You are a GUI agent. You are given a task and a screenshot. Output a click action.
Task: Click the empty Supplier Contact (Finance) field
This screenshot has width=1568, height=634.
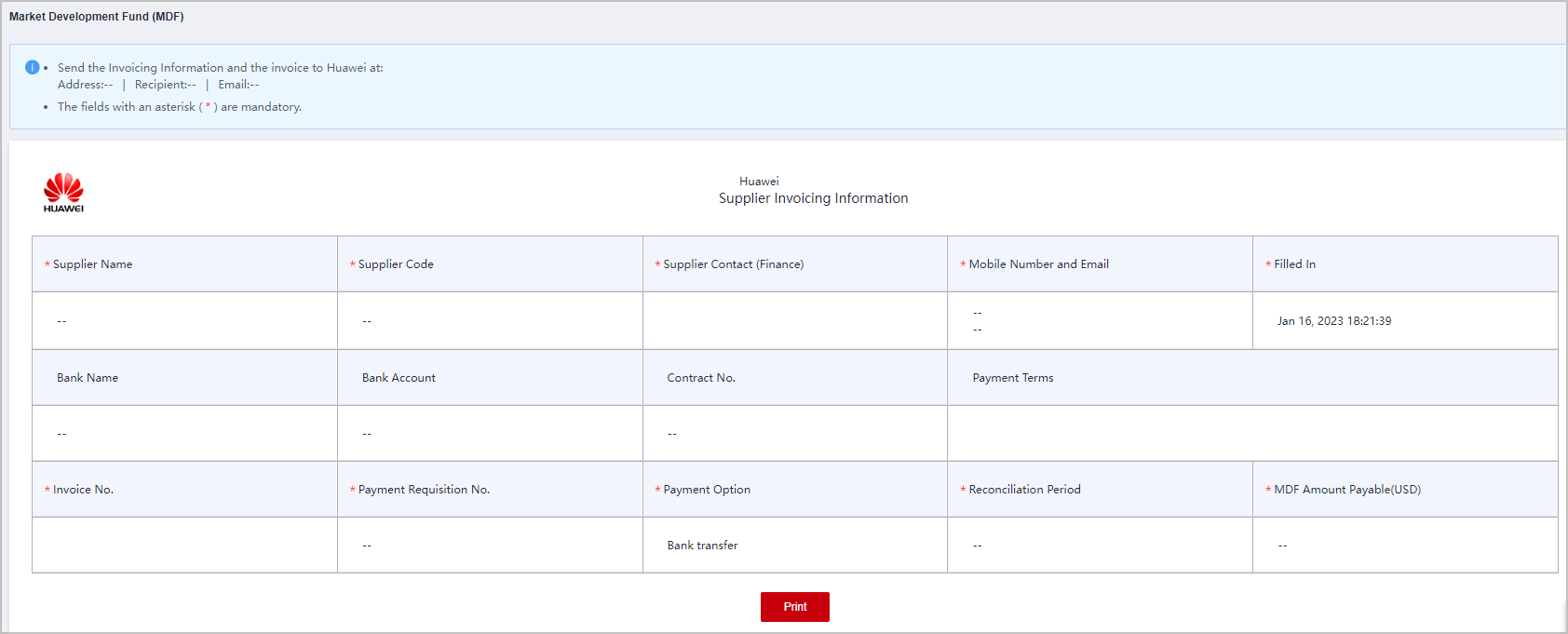coord(794,321)
